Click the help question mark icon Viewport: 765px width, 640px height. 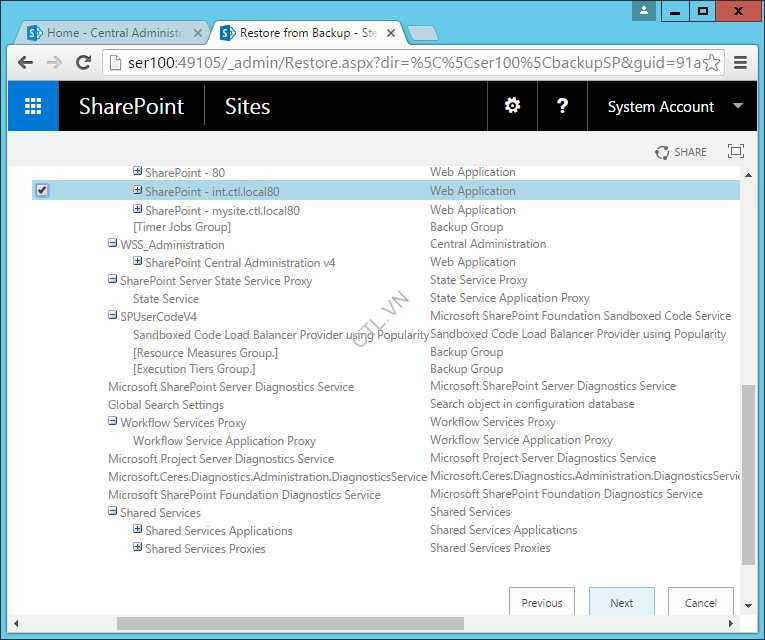coord(562,106)
